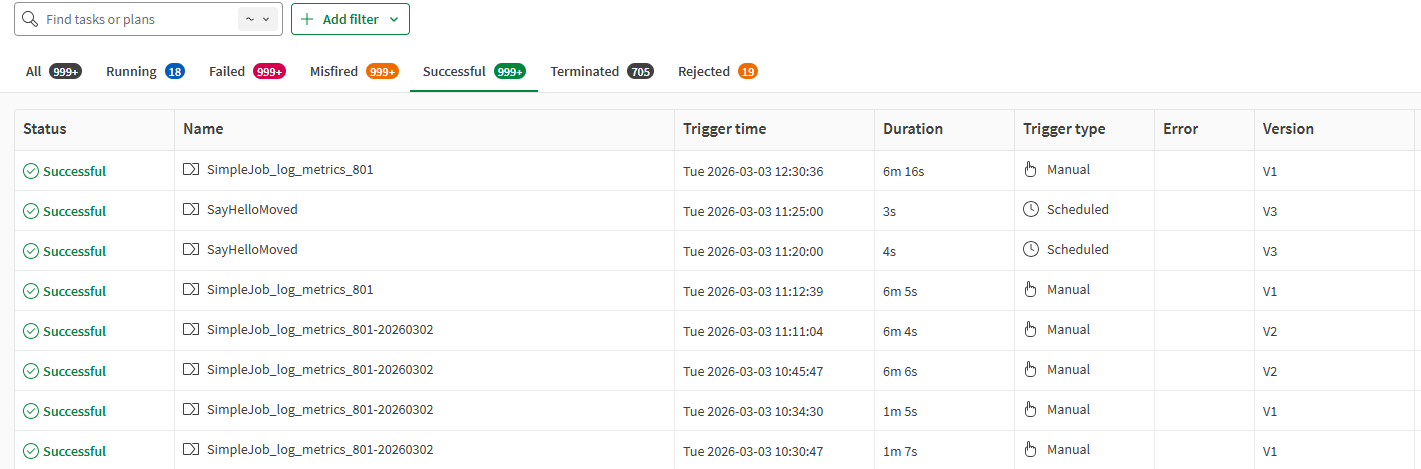Click the plus icon in Add filter
Image resolution: width=1421 pixels, height=469 pixels.
306,19
